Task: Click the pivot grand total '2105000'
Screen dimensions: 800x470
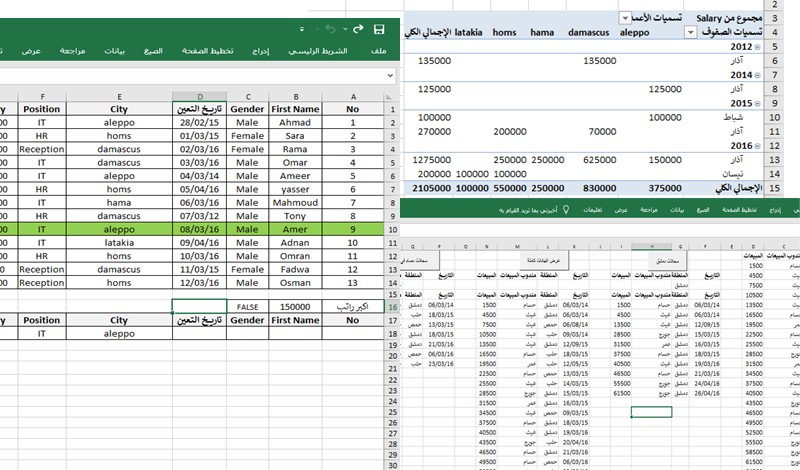Action: [x=431, y=188]
